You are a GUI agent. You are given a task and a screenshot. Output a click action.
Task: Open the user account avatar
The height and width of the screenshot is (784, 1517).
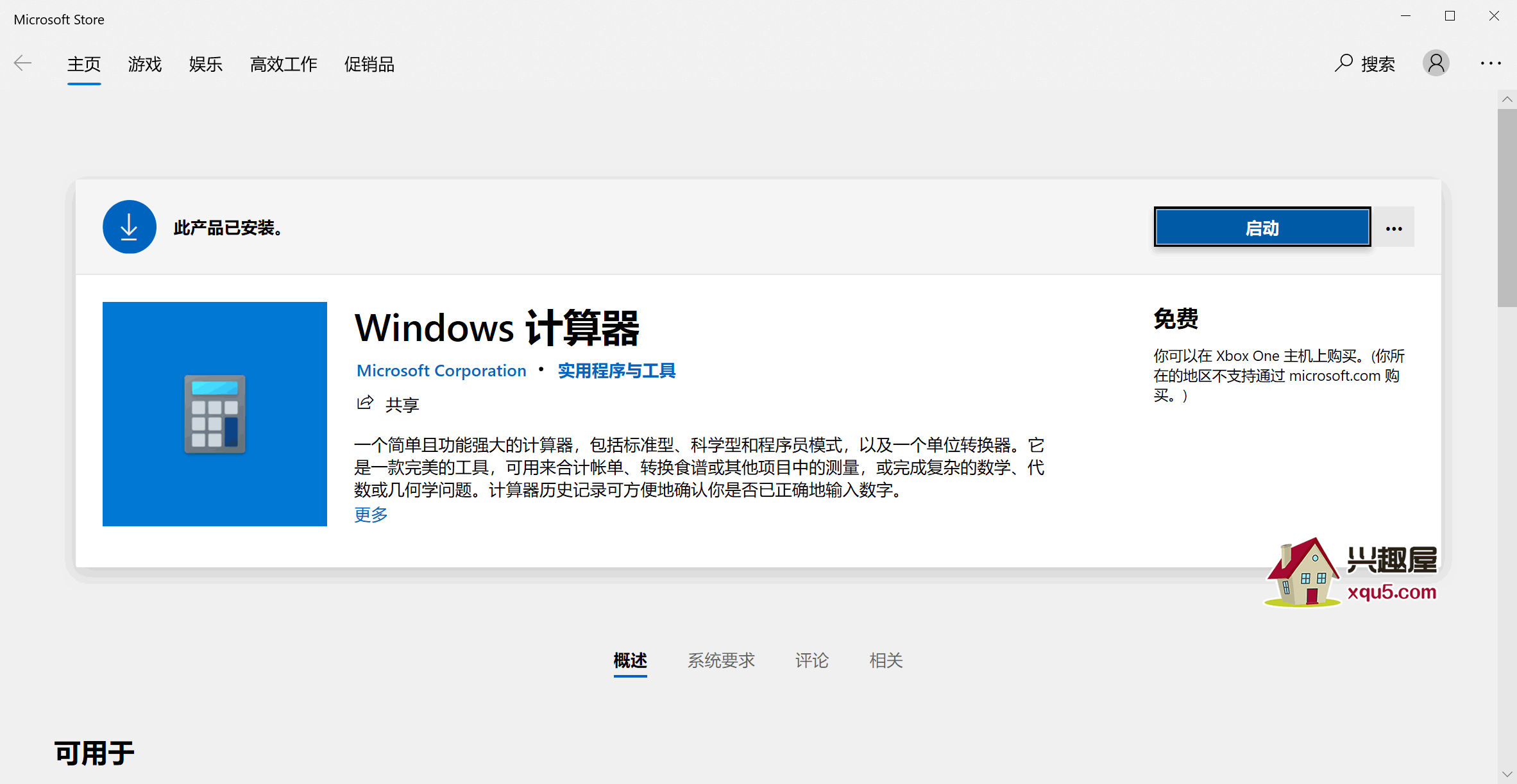click(x=1436, y=63)
